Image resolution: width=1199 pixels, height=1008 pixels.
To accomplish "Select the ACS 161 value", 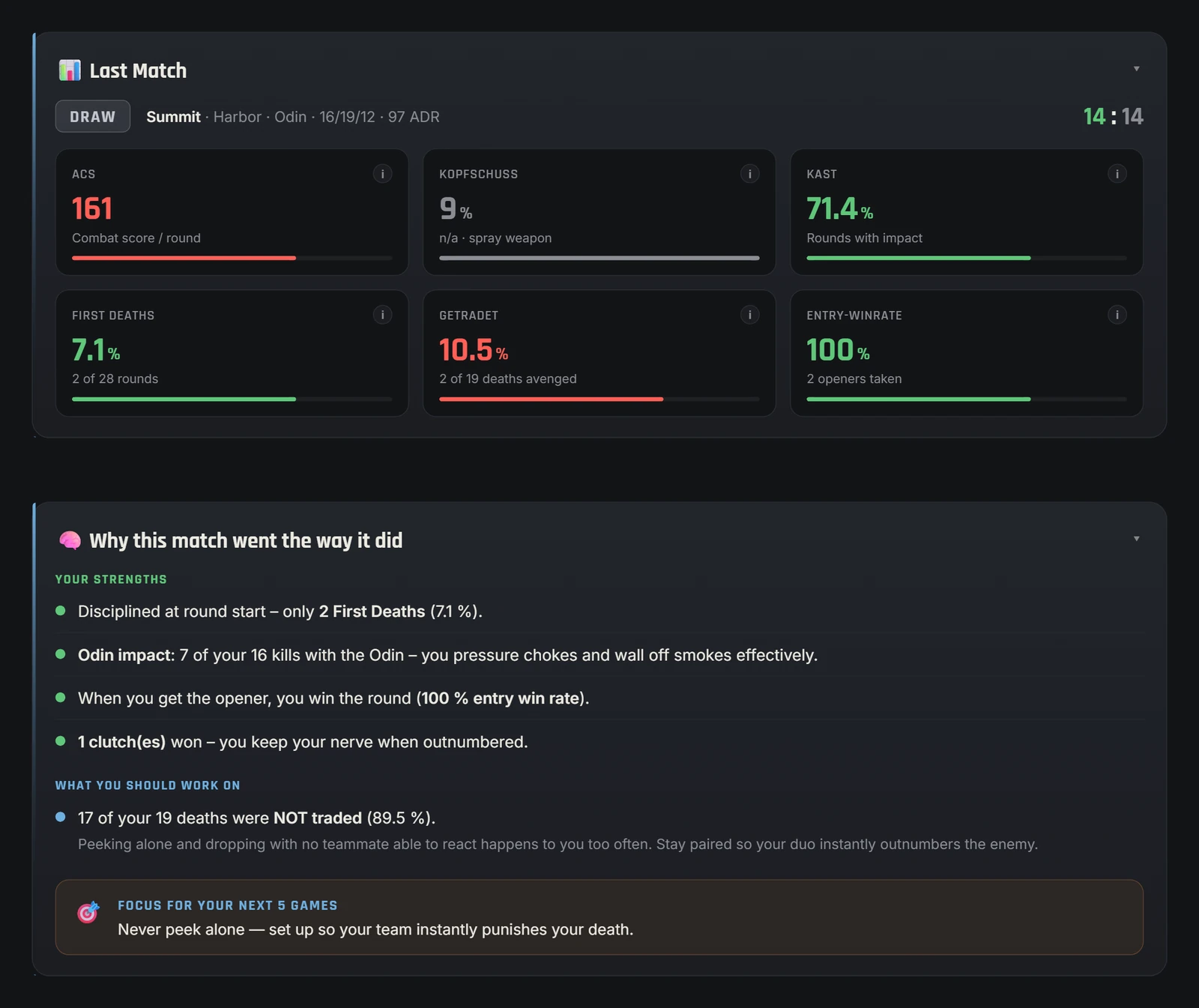I will [92, 209].
